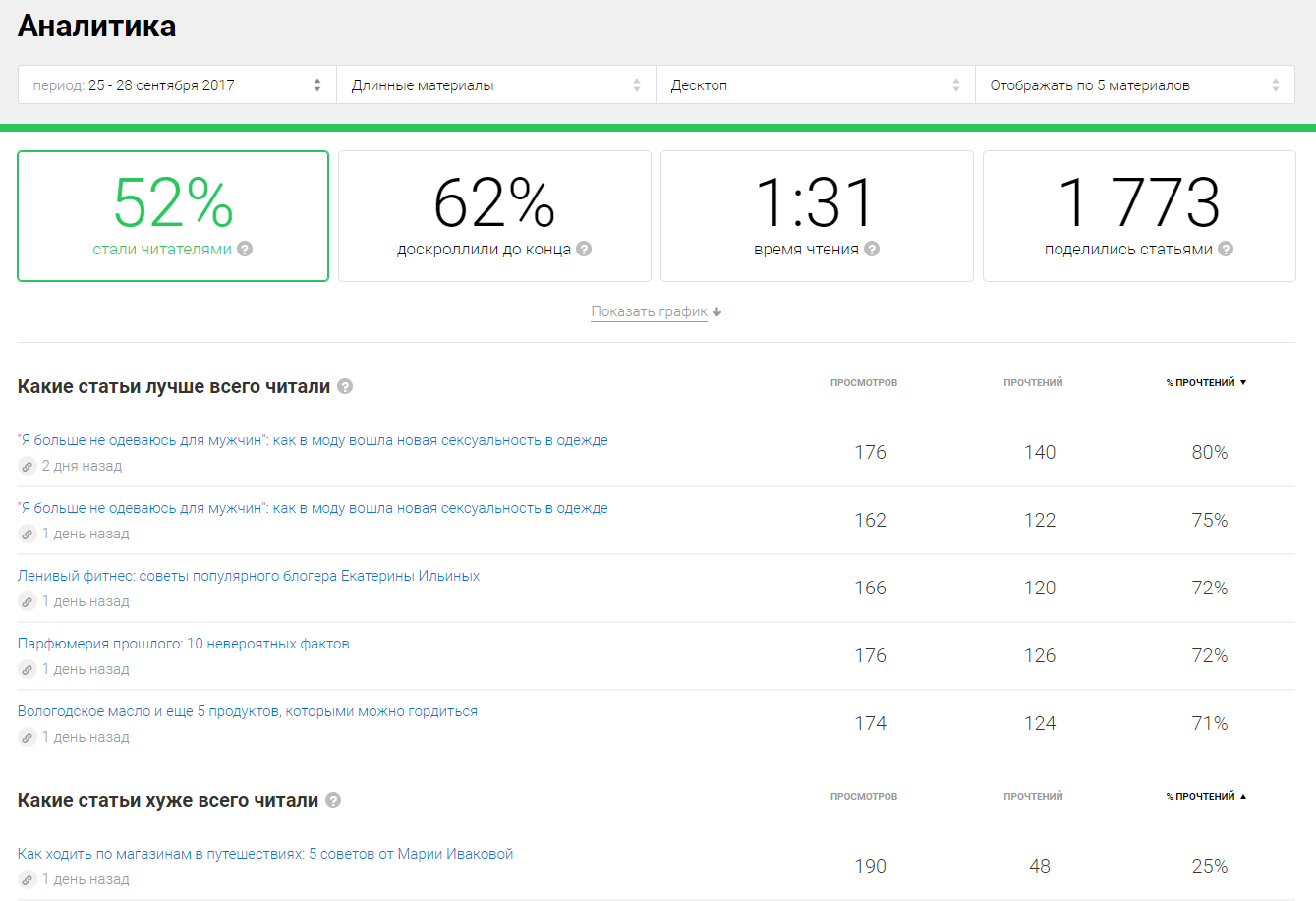The height and width of the screenshot is (901, 1316).
Task: Click help icon next to 'стали читателями'
Action: pos(245,250)
